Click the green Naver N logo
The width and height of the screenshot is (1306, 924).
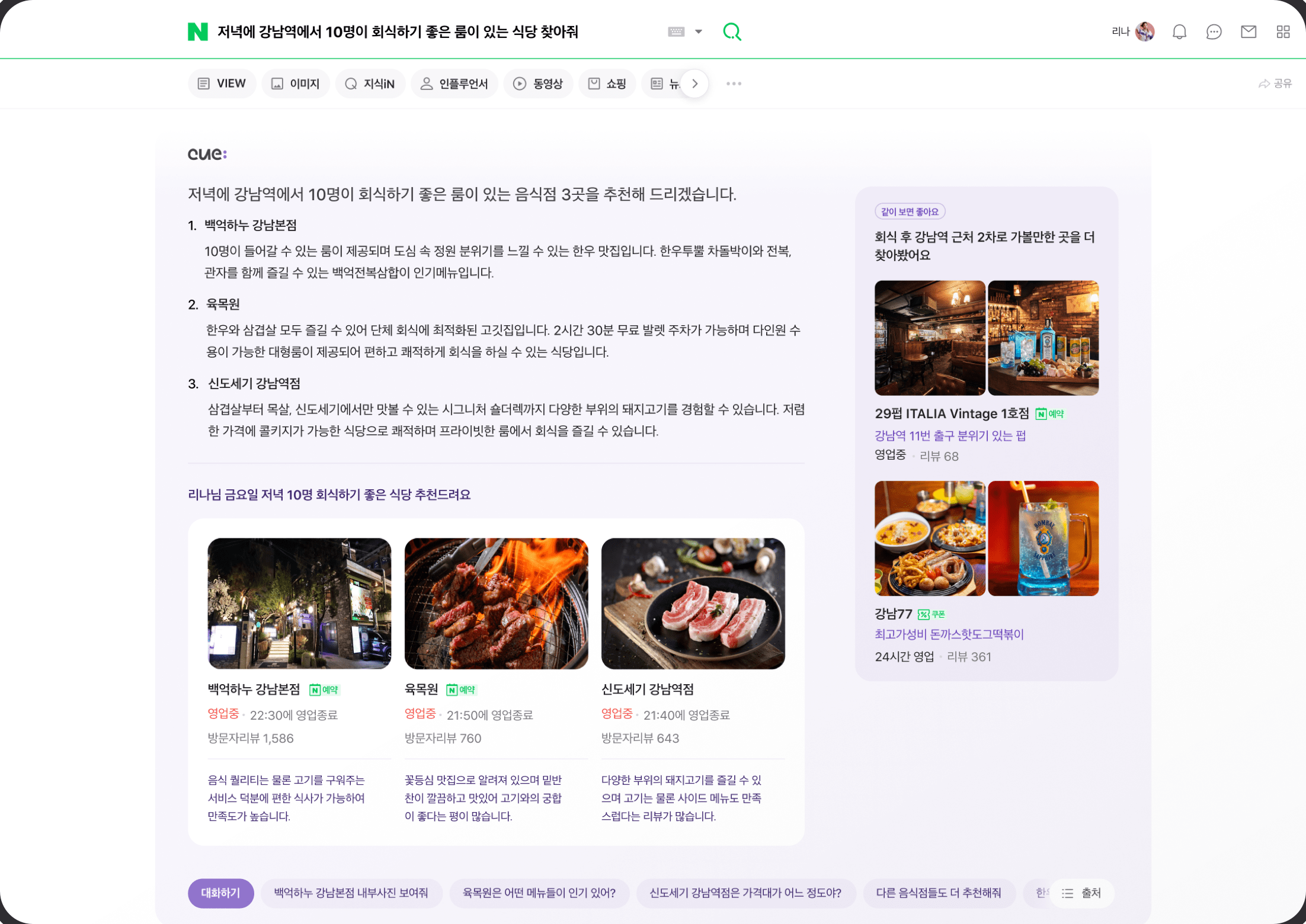(197, 31)
